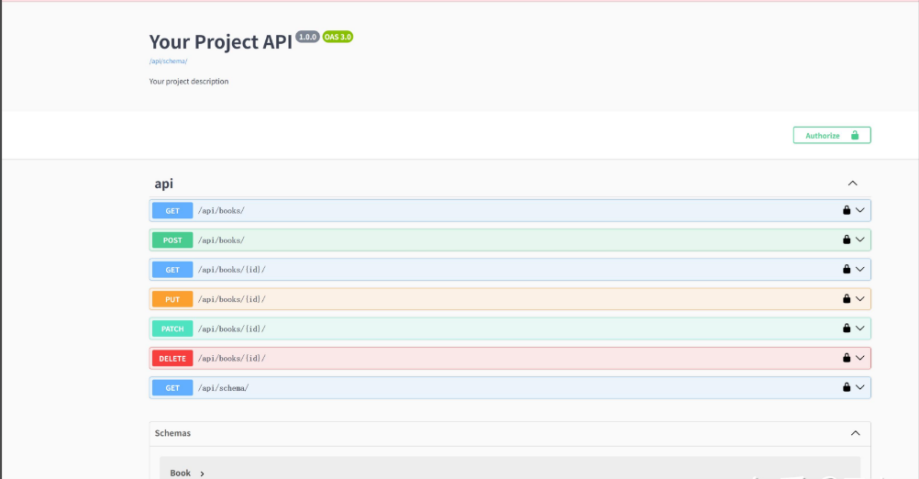This screenshot has height=479, width=919.
Task: Click lock icon on GET /api/books/ row
Action: pyautogui.click(x=846, y=210)
